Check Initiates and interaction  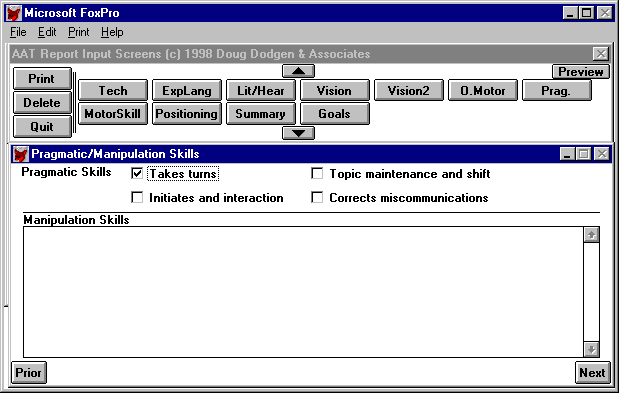click(x=137, y=197)
